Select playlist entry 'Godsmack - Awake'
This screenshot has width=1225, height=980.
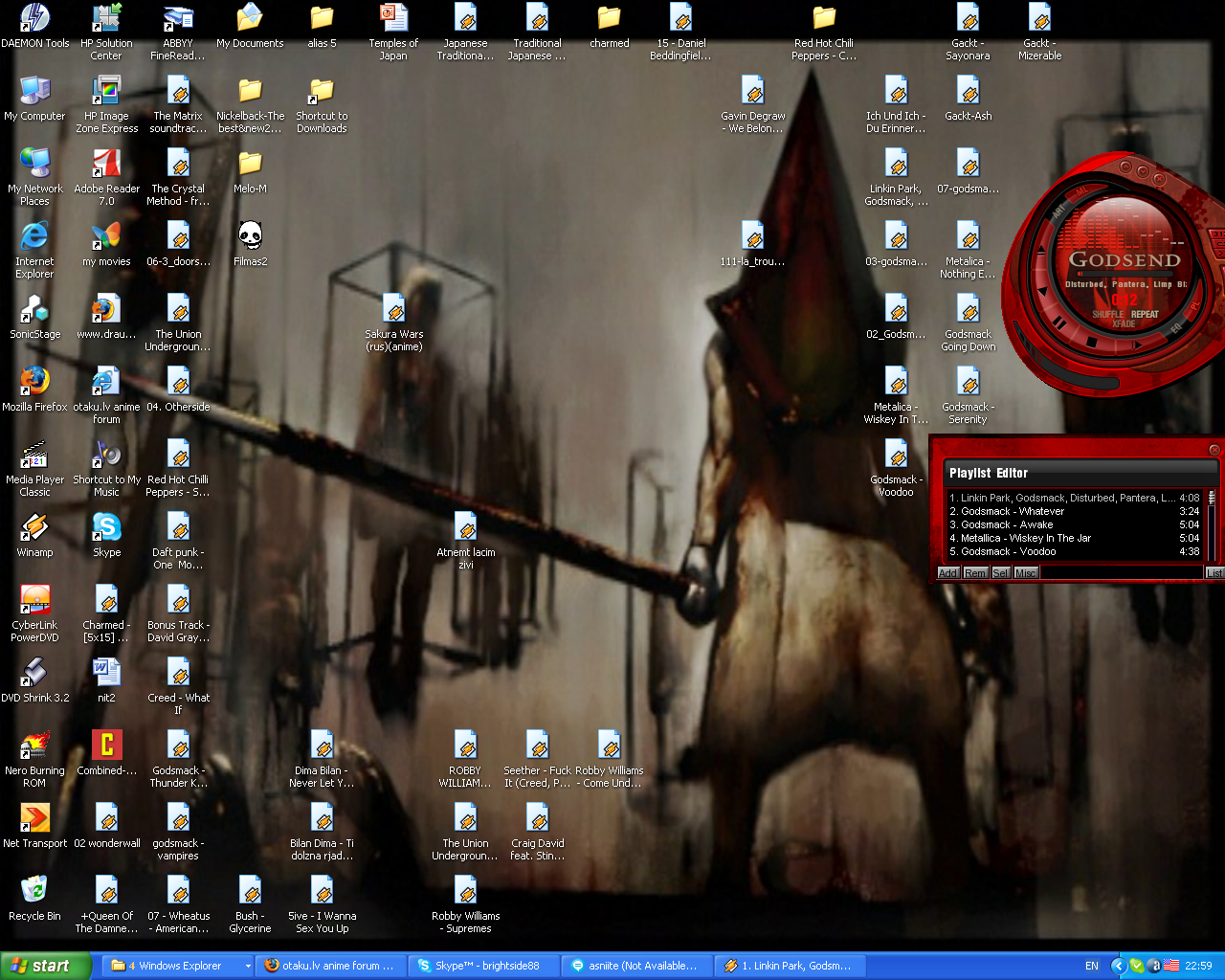click(1074, 524)
